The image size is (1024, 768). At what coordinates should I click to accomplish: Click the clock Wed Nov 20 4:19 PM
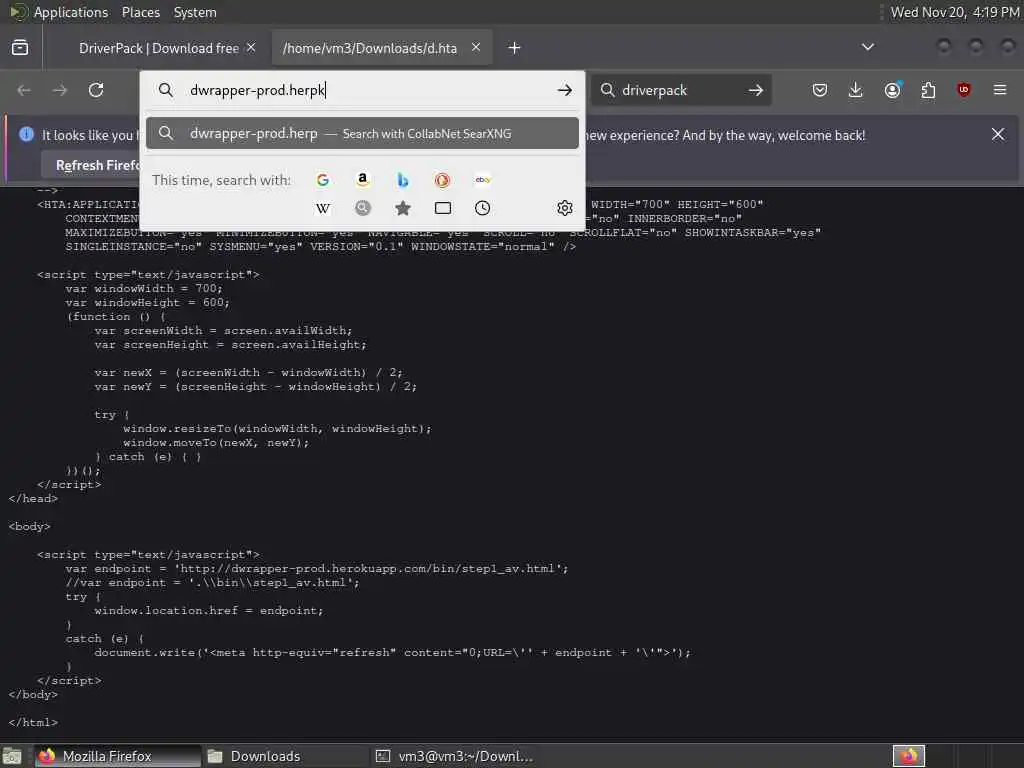[x=955, y=12]
